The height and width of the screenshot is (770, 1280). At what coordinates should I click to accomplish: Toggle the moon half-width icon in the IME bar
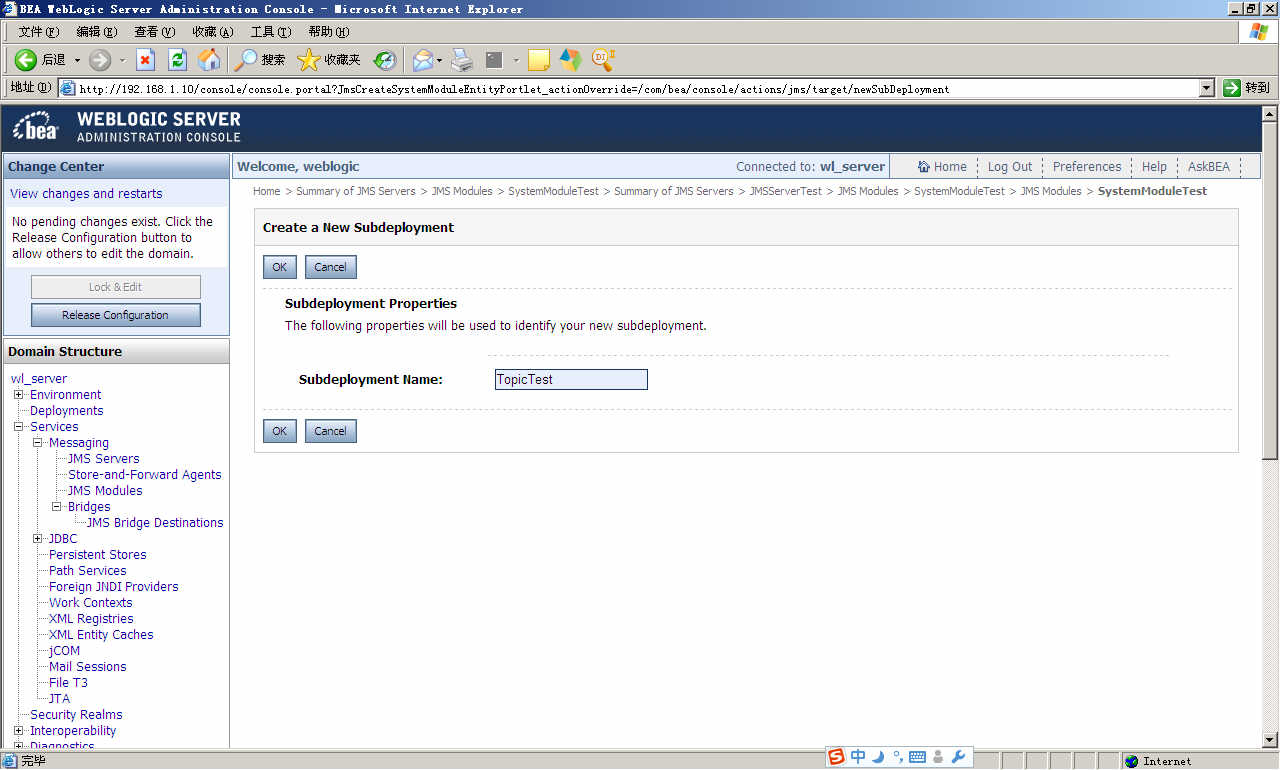coord(879,757)
